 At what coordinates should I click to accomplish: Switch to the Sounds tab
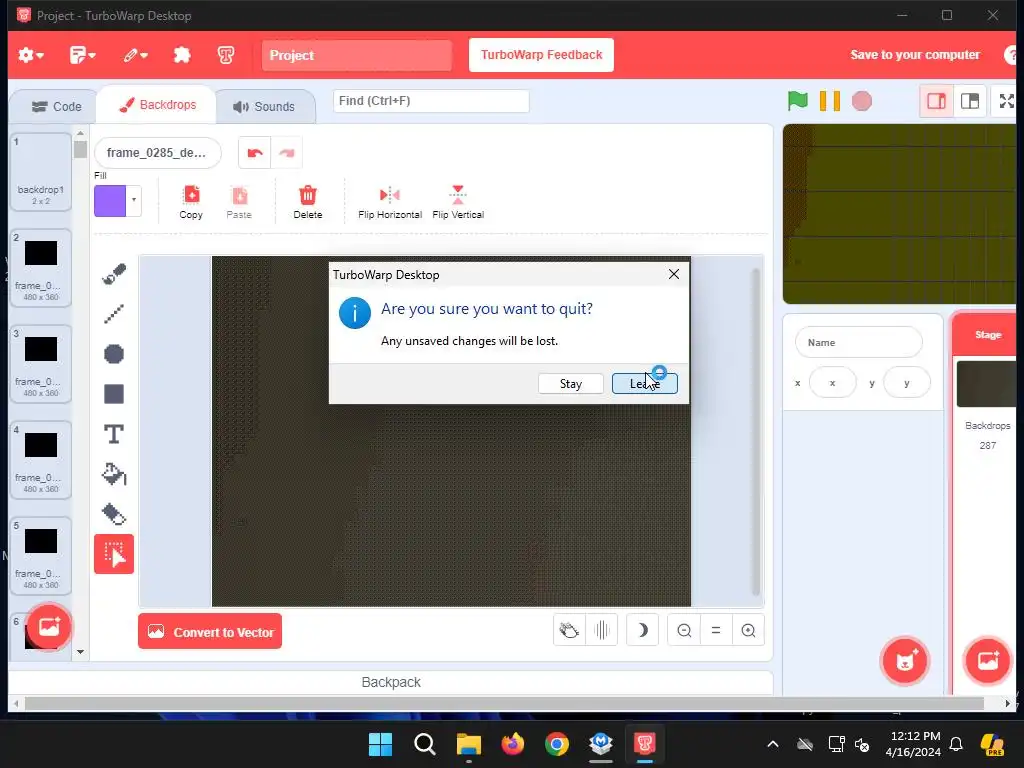264,106
